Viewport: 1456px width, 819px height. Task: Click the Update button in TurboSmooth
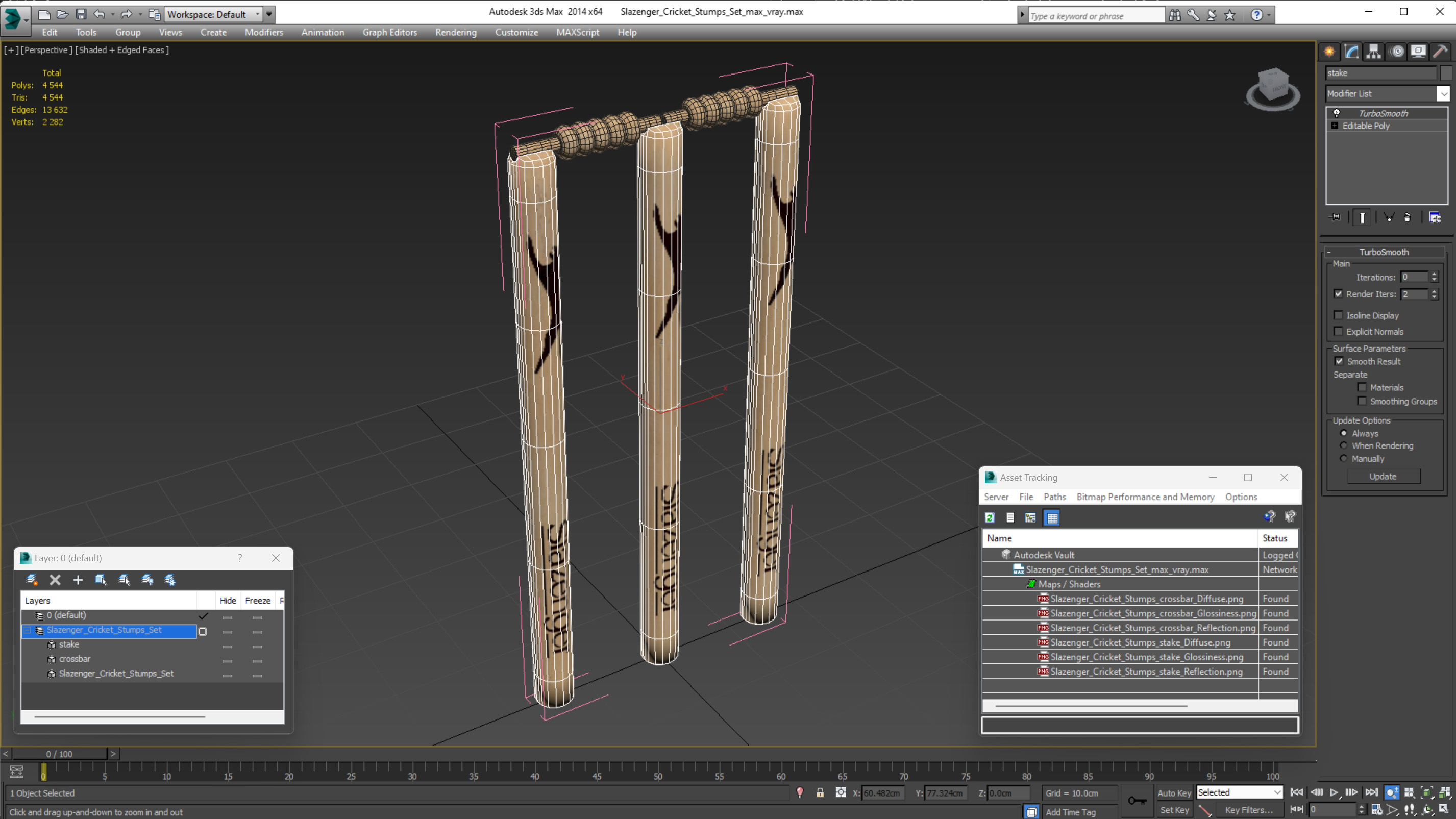pos(1383,477)
